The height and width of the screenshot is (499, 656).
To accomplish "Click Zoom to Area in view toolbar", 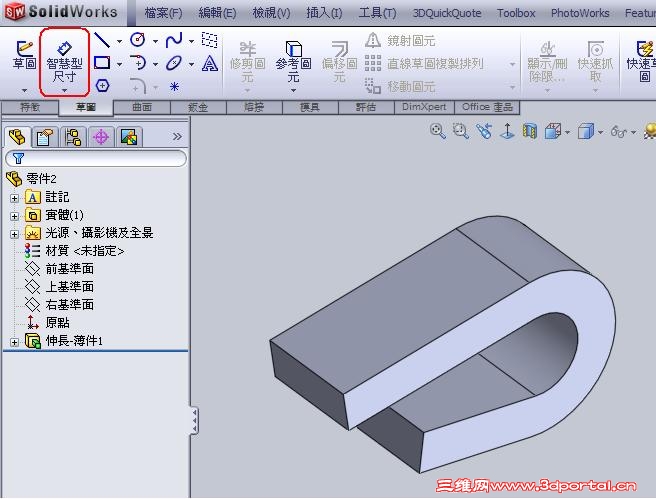I will tap(461, 131).
